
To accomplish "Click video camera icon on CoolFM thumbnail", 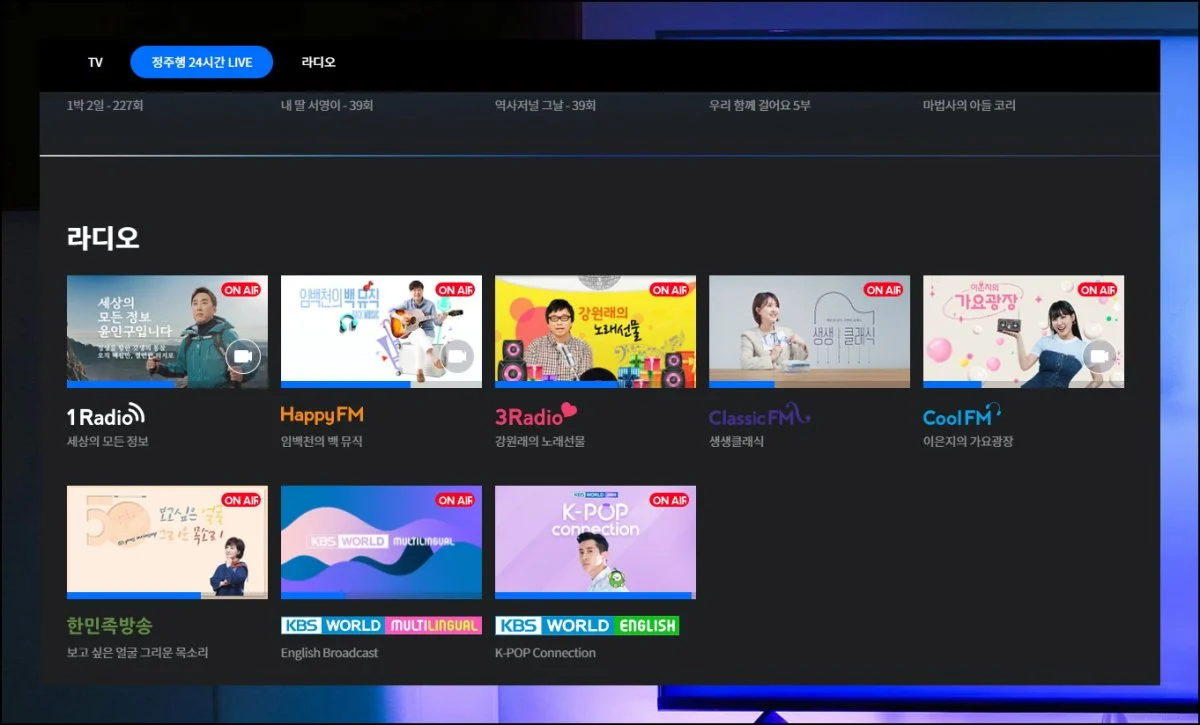I will tap(1099, 356).
